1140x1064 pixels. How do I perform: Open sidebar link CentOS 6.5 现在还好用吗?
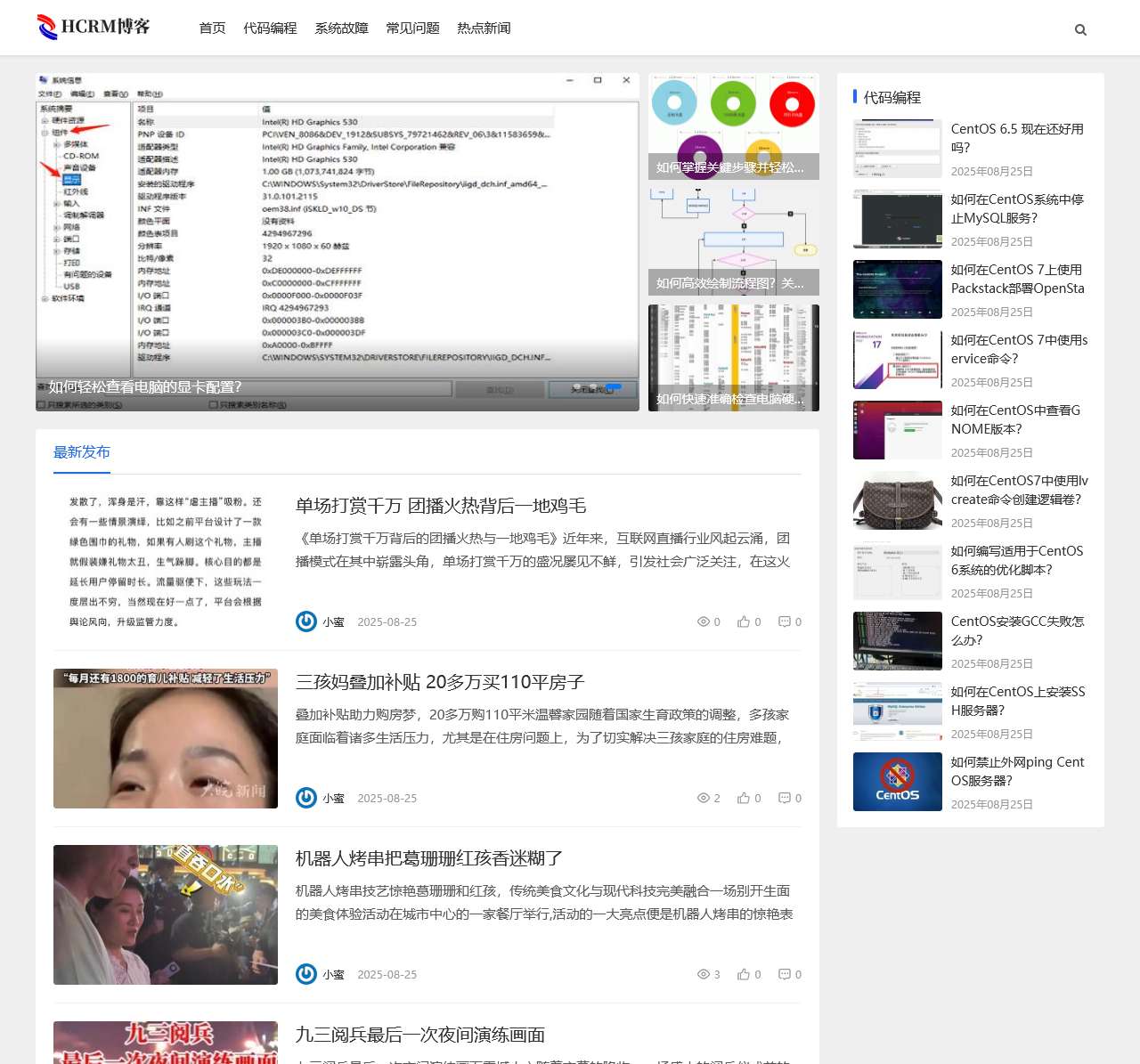point(1017,138)
